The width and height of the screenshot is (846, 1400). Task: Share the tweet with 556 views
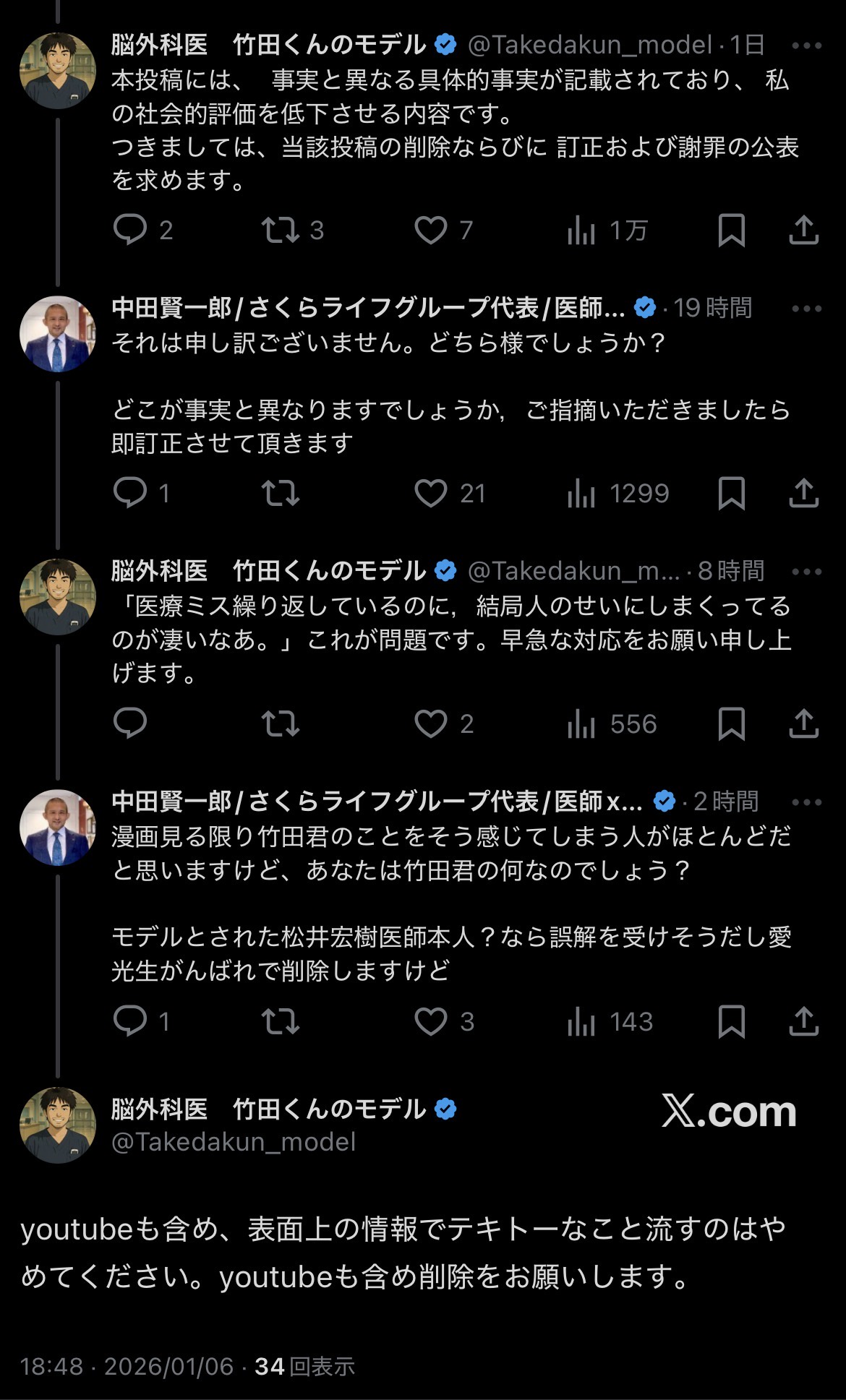(803, 723)
